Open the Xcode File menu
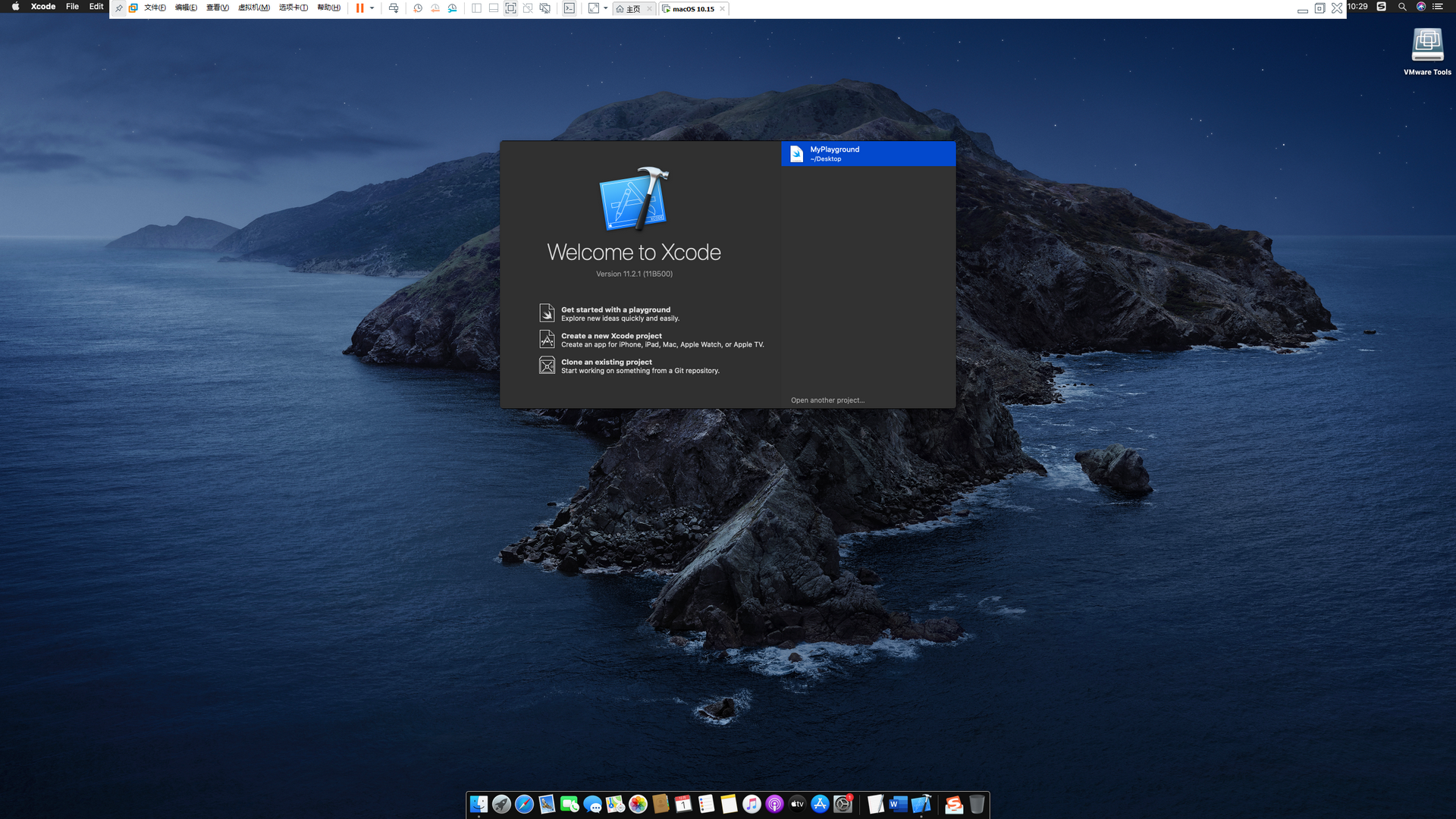Viewport: 1456px width, 819px height. pyautogui.click(x=72, y=7)
